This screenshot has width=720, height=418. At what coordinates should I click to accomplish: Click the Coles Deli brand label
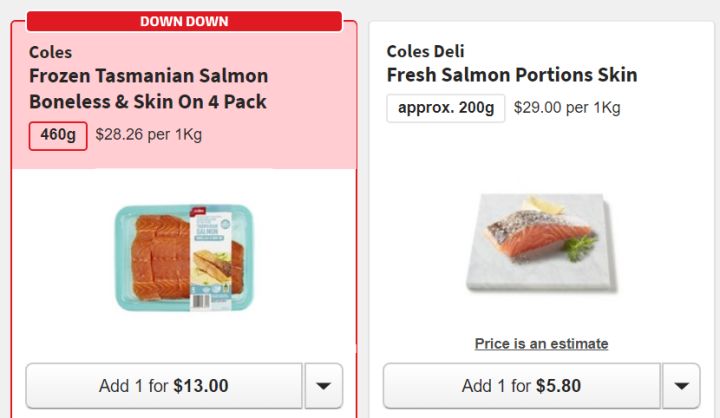coord(425,51)
